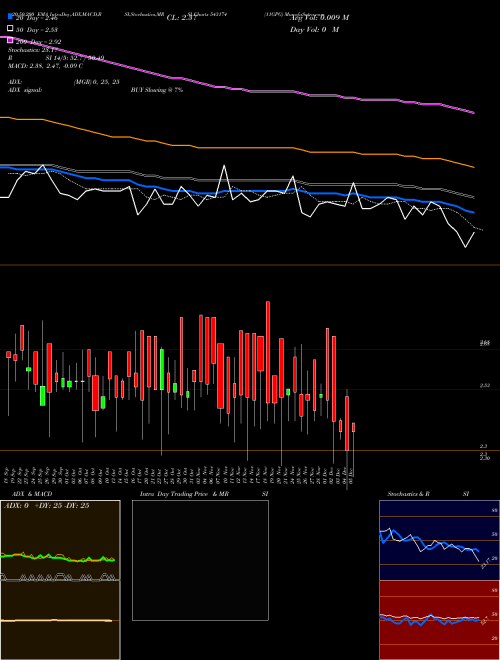500x660 pixels.
Task: Open the empty Intra Day Trading Price panel
Action: [200, 560]
